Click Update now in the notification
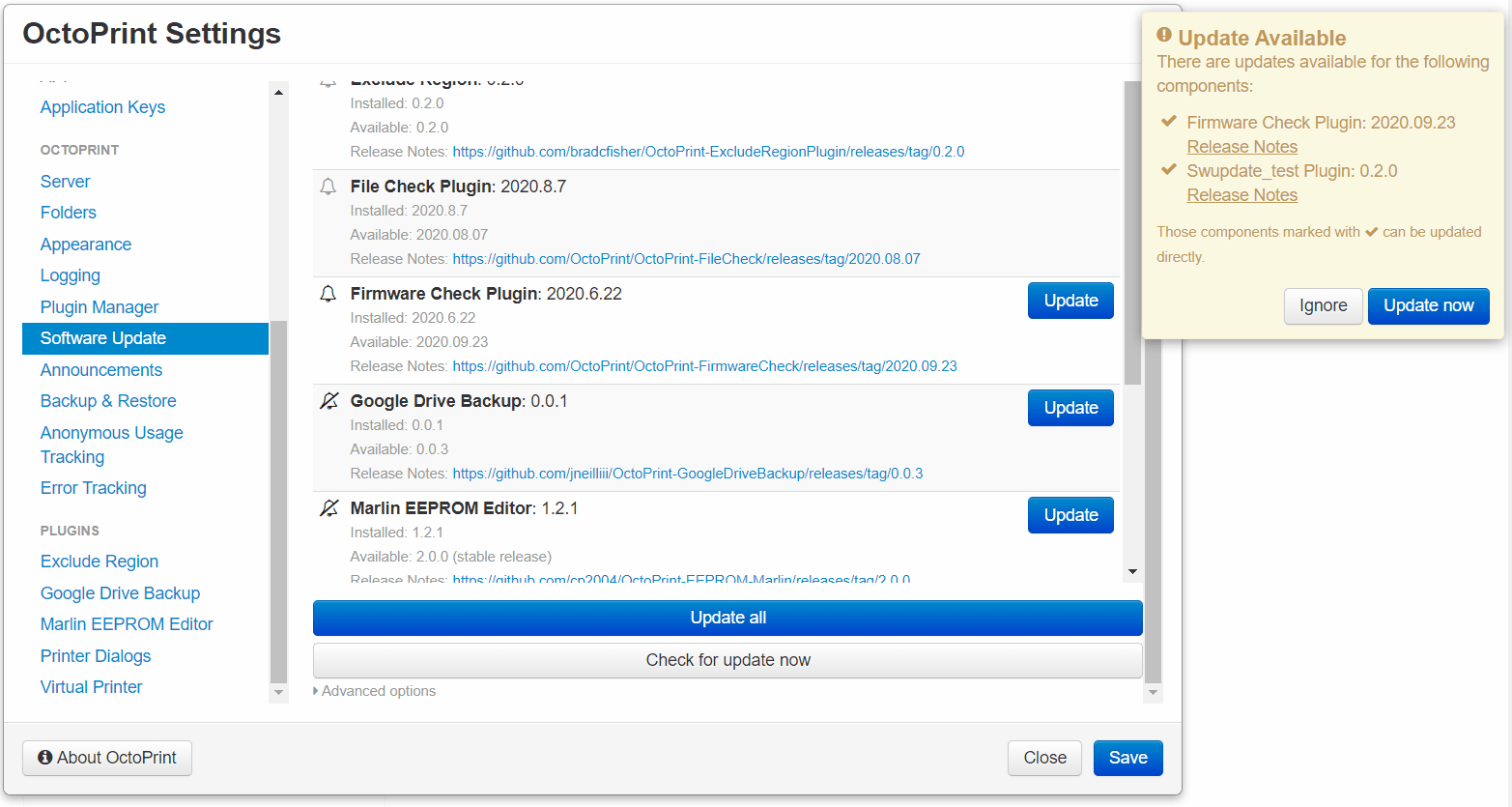Screen dimensions: 1512x807 click(x=1429, y=305)
